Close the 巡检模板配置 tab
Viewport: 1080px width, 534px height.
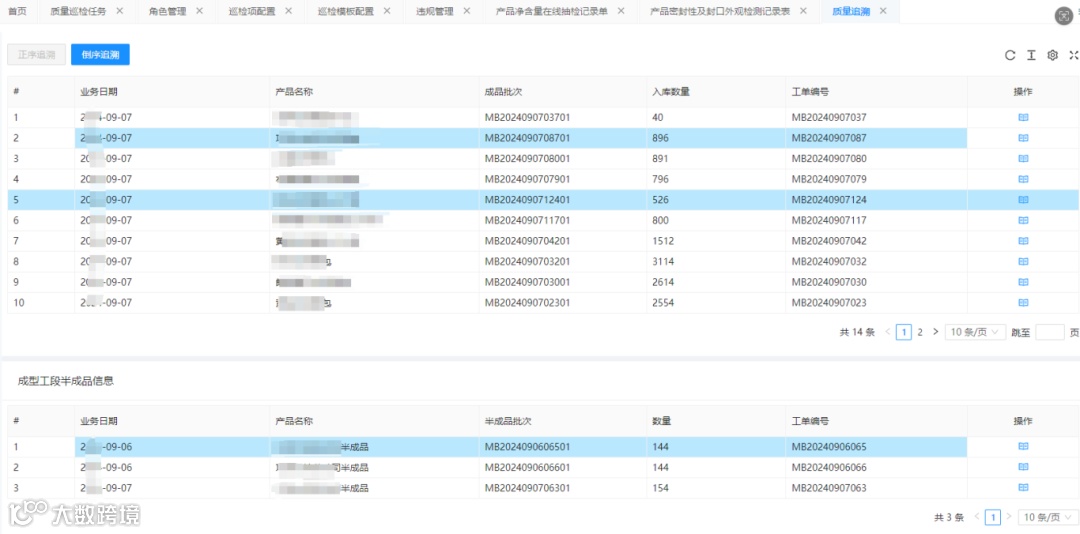(386, 11)
